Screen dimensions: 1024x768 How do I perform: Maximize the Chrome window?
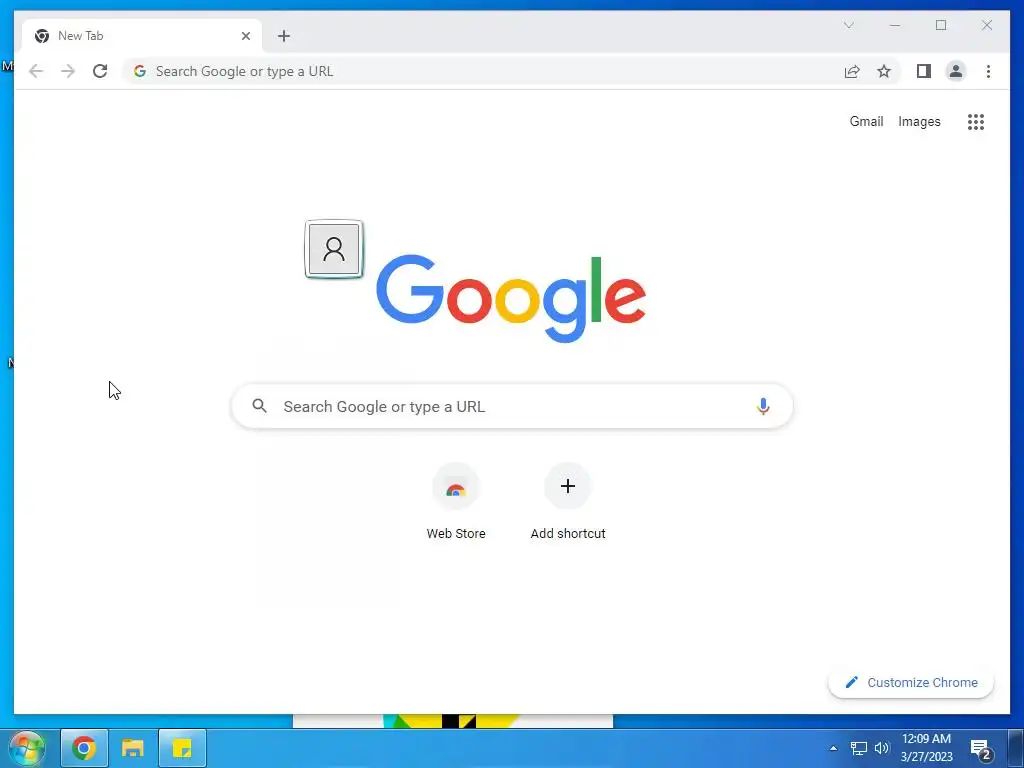(x=940, y=25)
